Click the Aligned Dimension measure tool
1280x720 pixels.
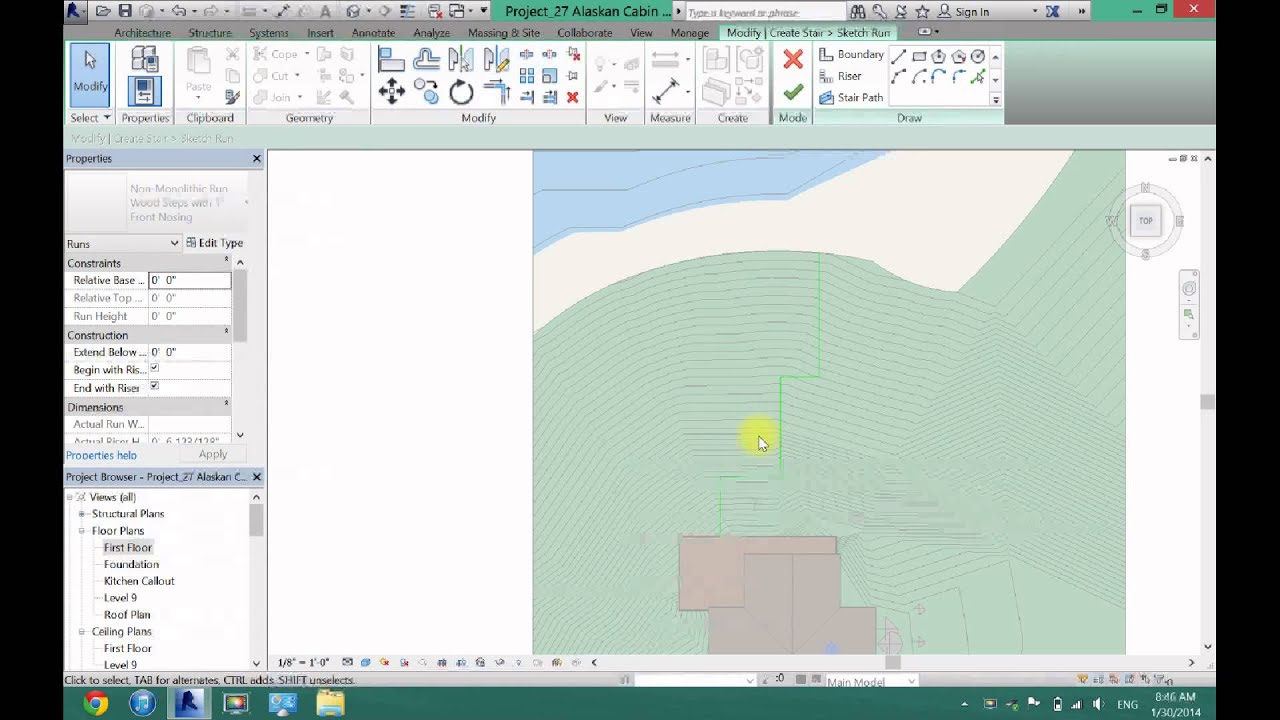coord(666,92)
